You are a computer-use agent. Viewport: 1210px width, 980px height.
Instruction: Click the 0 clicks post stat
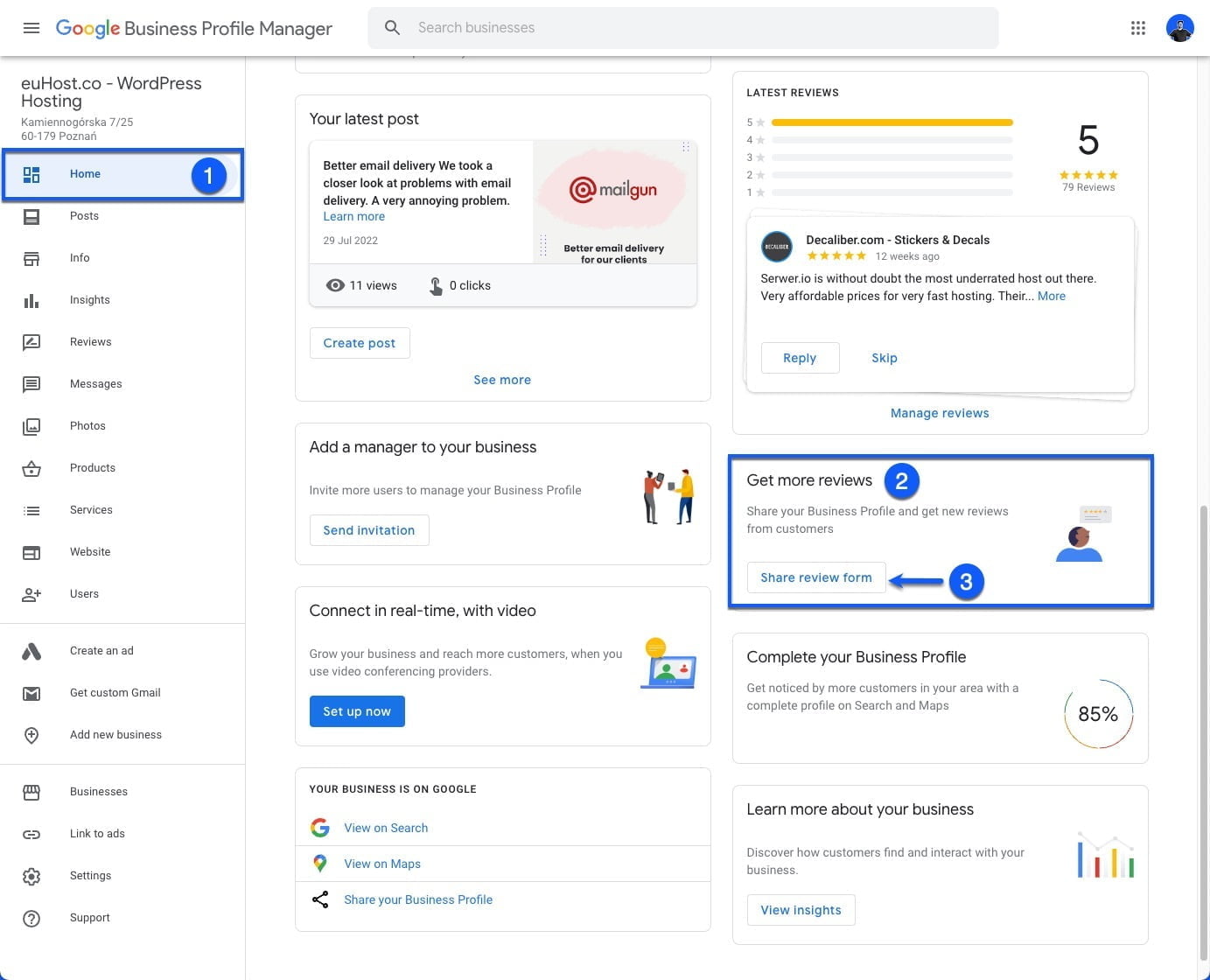point(460,285)
